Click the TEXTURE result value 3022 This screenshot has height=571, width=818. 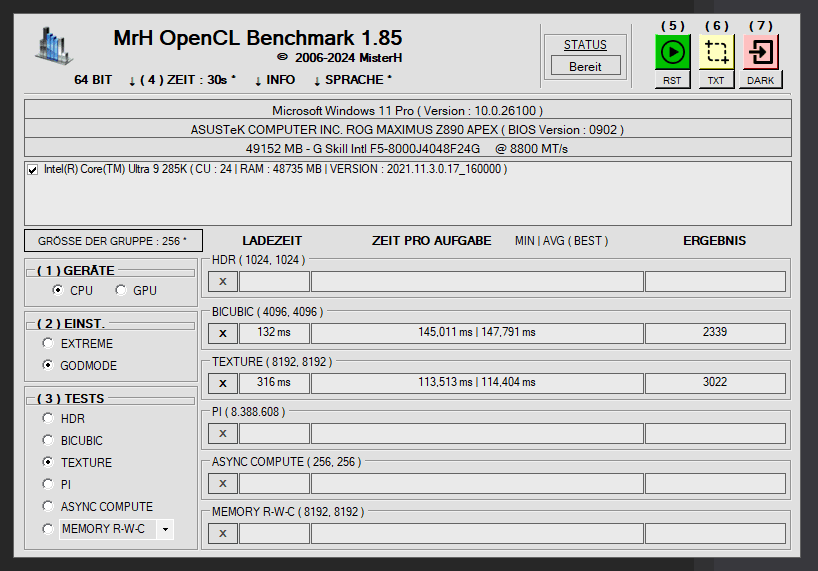(715, 383)
